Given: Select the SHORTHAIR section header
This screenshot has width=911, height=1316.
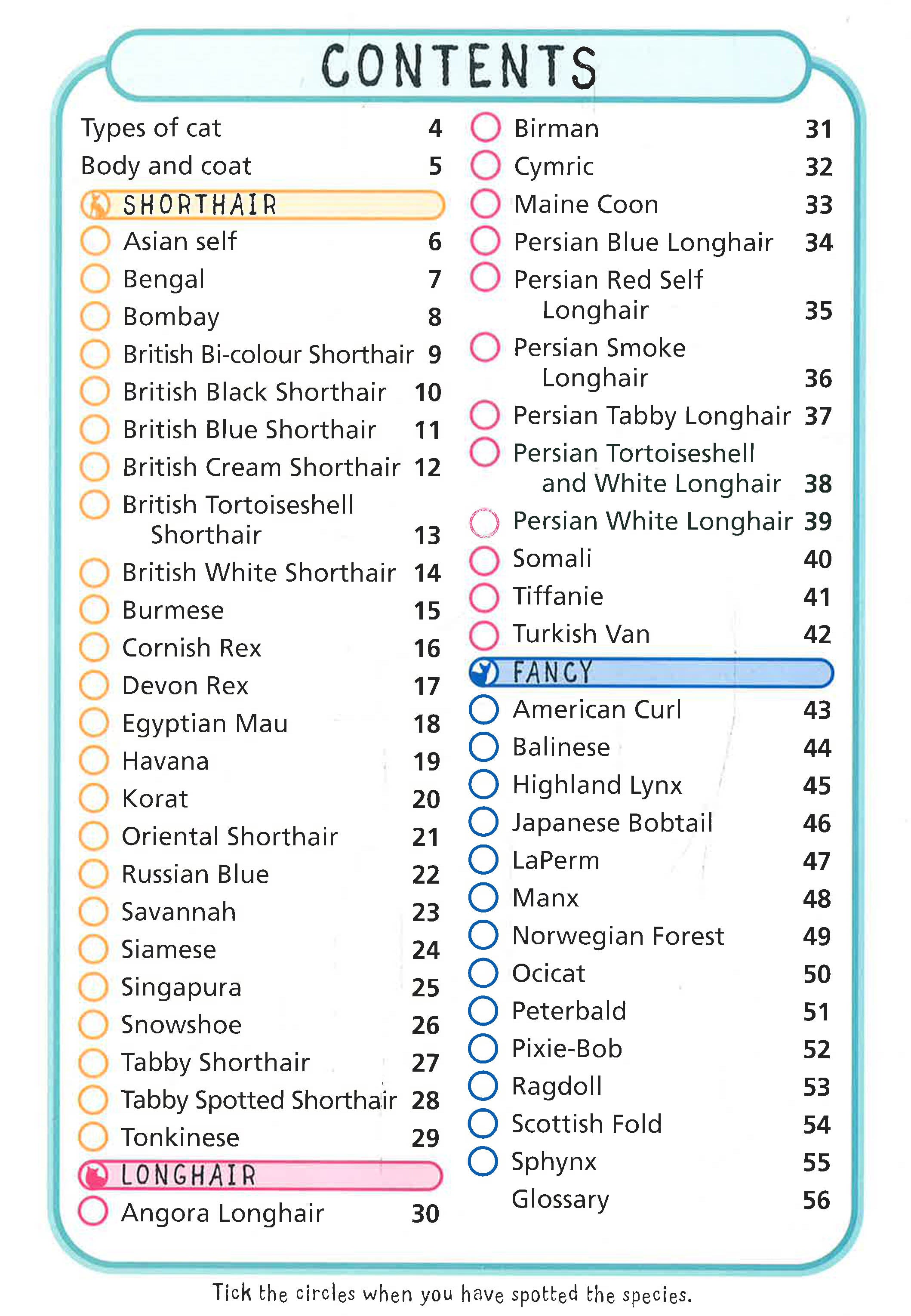Looking at the screenshot, I should [262, 206].
